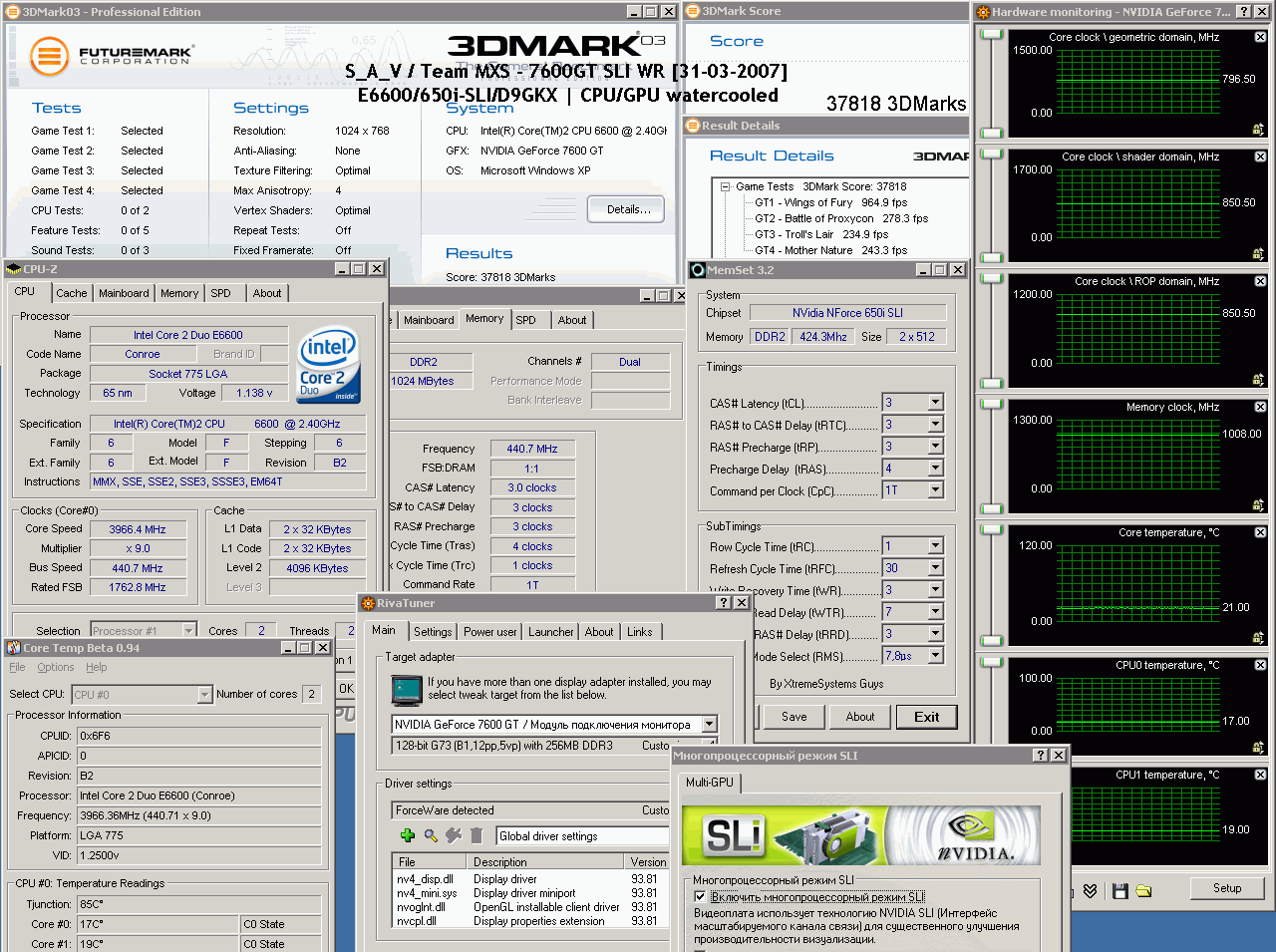This screenshot has height=952, width=1276.
Task: Click the Intel Core 2 Duo logo in CPU-Z
Action: 329,366
